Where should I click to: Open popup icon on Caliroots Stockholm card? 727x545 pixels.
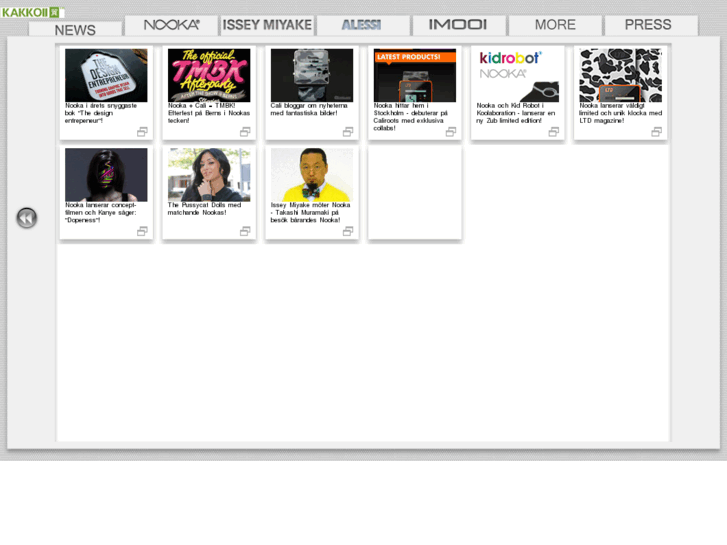451,132
